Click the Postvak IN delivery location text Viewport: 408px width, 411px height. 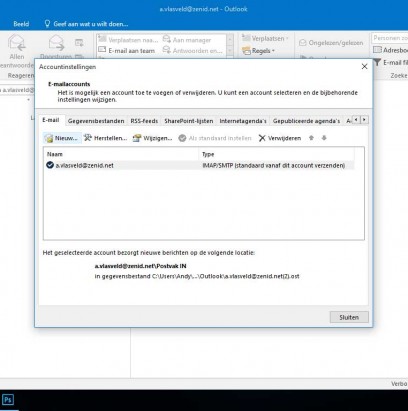point(140,266)
